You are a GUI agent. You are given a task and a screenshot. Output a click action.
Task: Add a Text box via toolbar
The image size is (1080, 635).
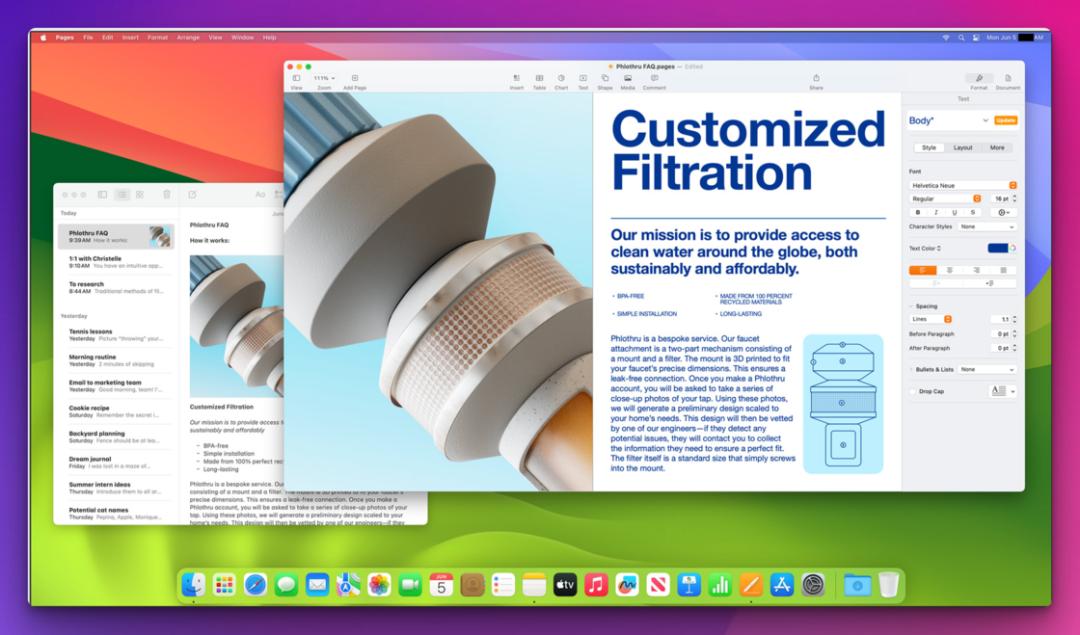583,79
